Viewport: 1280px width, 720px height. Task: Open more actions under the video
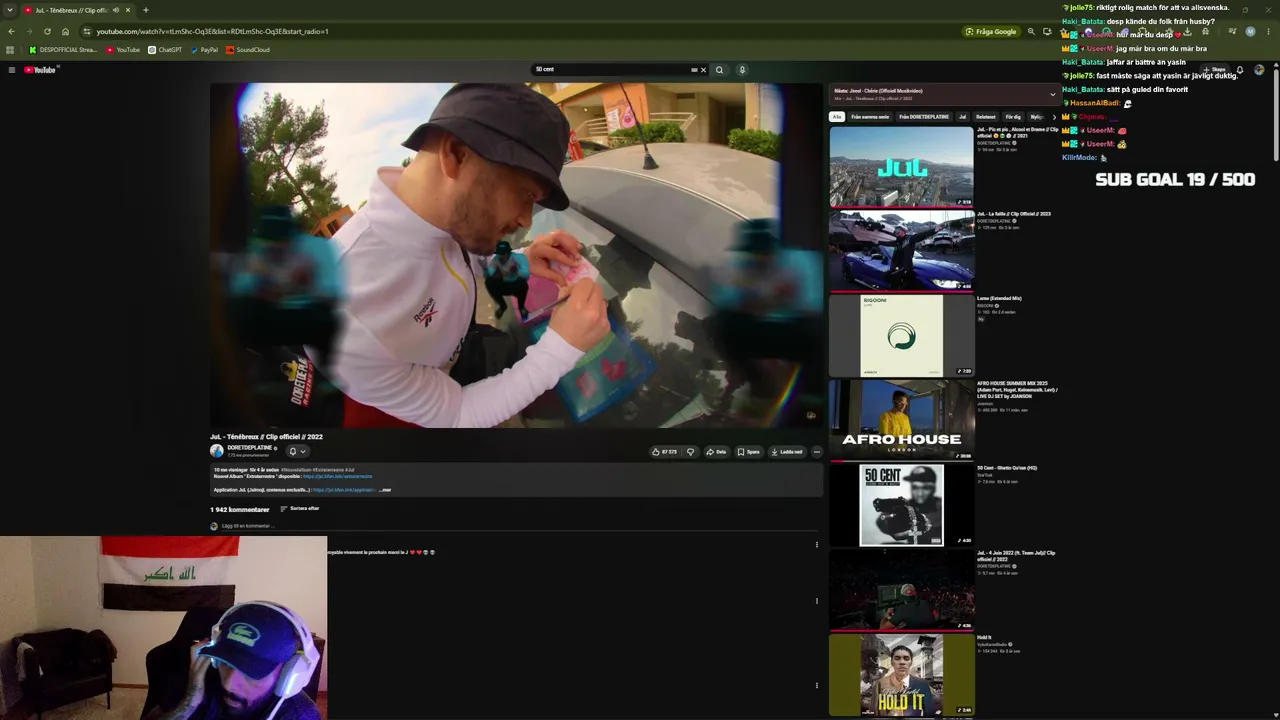[816, 452]
